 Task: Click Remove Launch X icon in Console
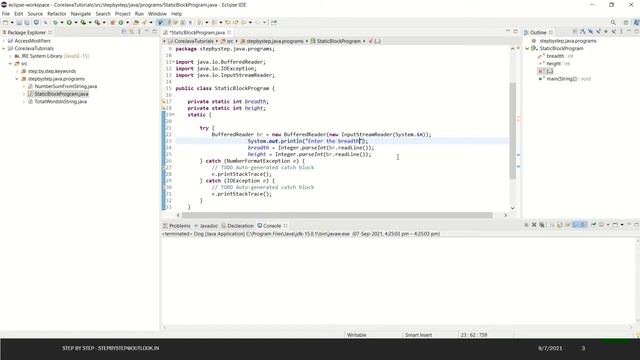pyautogui.click(x=534, y=225)
